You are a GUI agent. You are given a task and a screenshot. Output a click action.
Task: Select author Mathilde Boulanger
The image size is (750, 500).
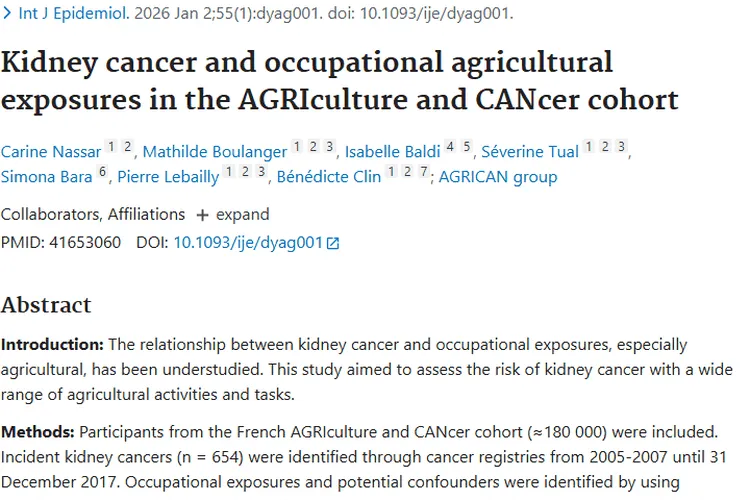pos(214,152)
